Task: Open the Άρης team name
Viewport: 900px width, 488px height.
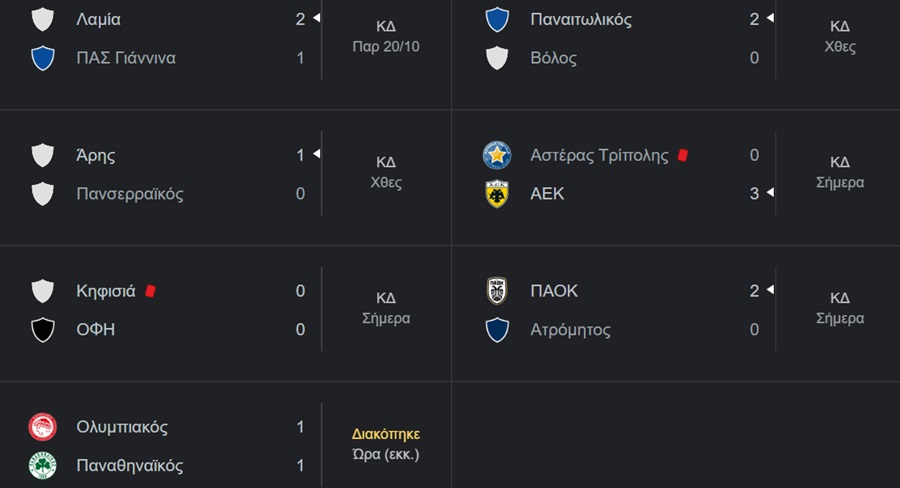Action: tap(95, 156)
